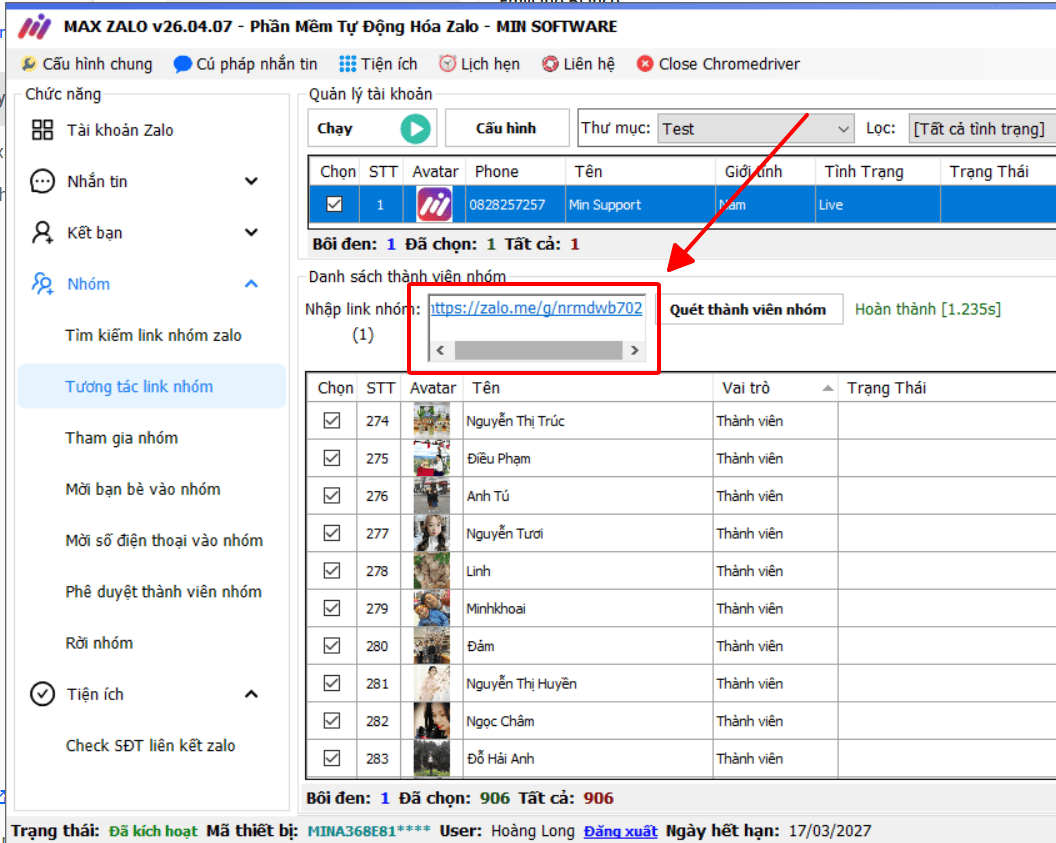Click the group icon beside Nhóm
Viewport: 1056px width, 843px height.
(x=42, y=283)
